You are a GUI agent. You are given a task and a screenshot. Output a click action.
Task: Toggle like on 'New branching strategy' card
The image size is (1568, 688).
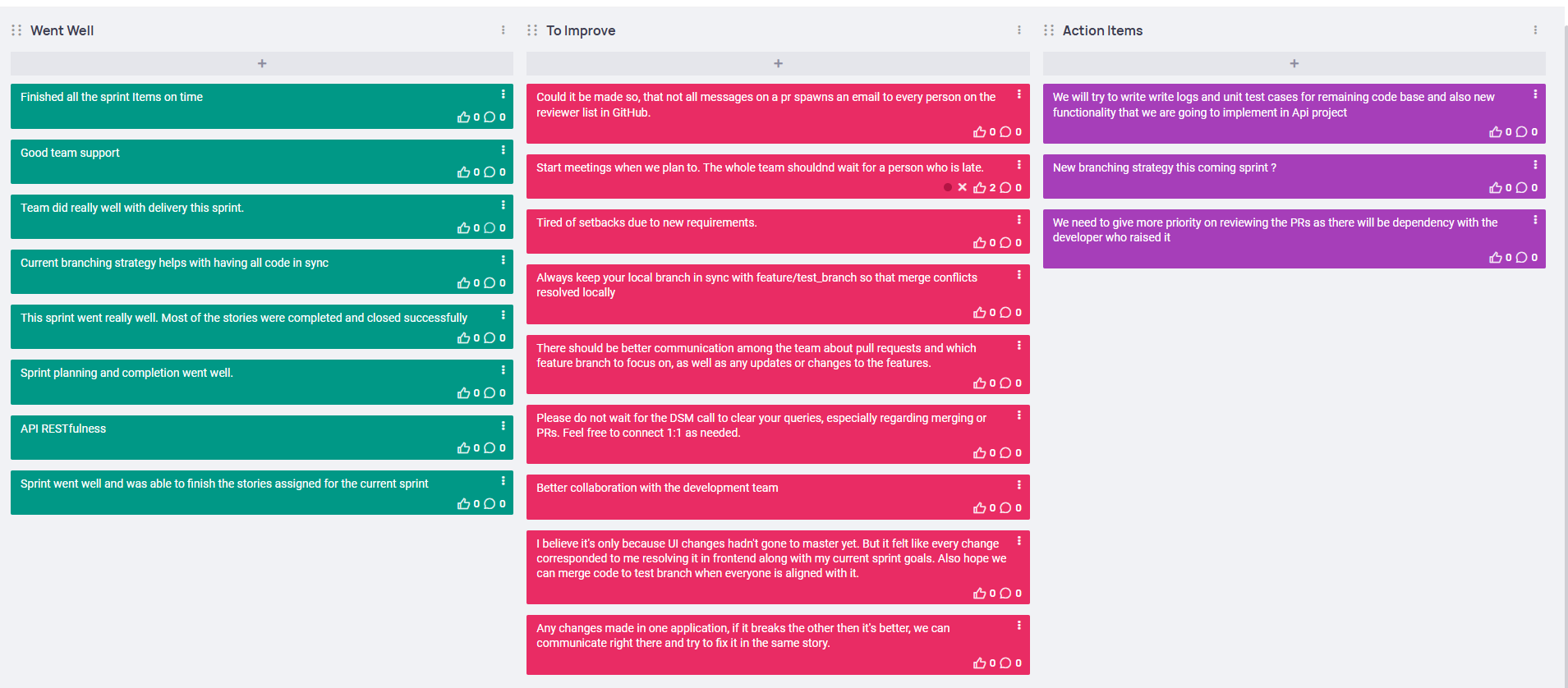pyautogui.click(x=1495, y=188)
